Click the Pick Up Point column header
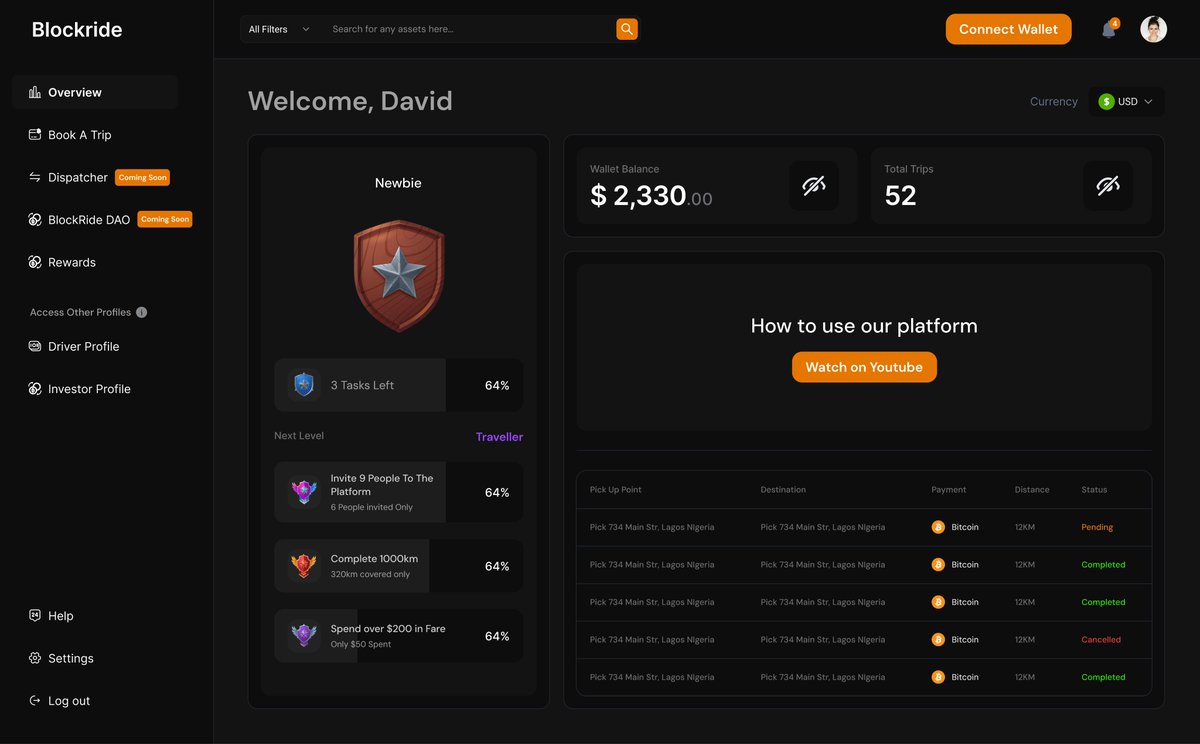1200x744 pixels. coord(616,490)
